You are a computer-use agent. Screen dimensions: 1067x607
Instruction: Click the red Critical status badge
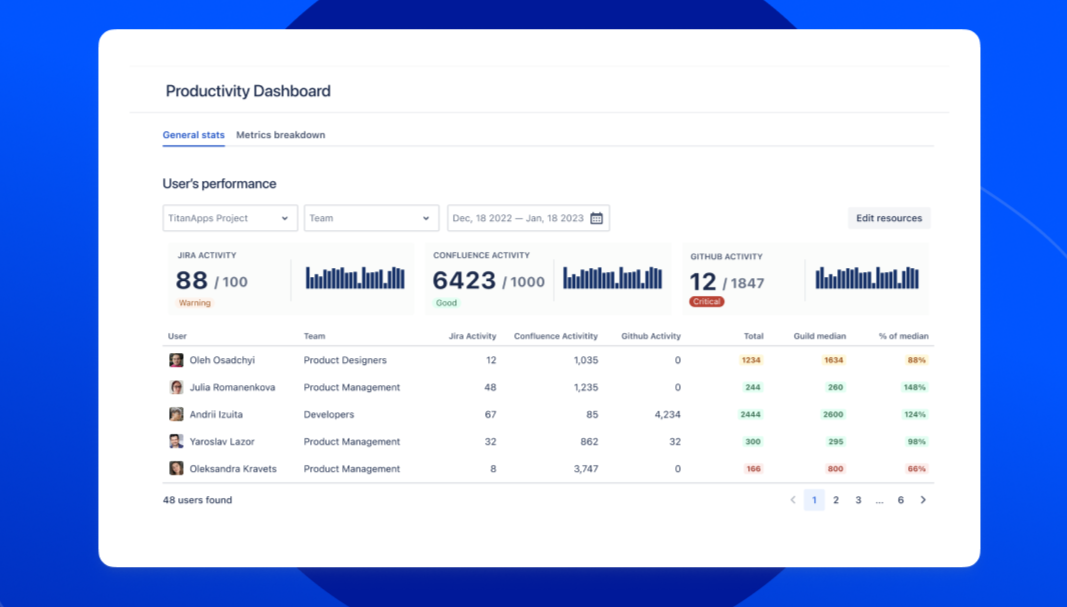coord(706,301)
